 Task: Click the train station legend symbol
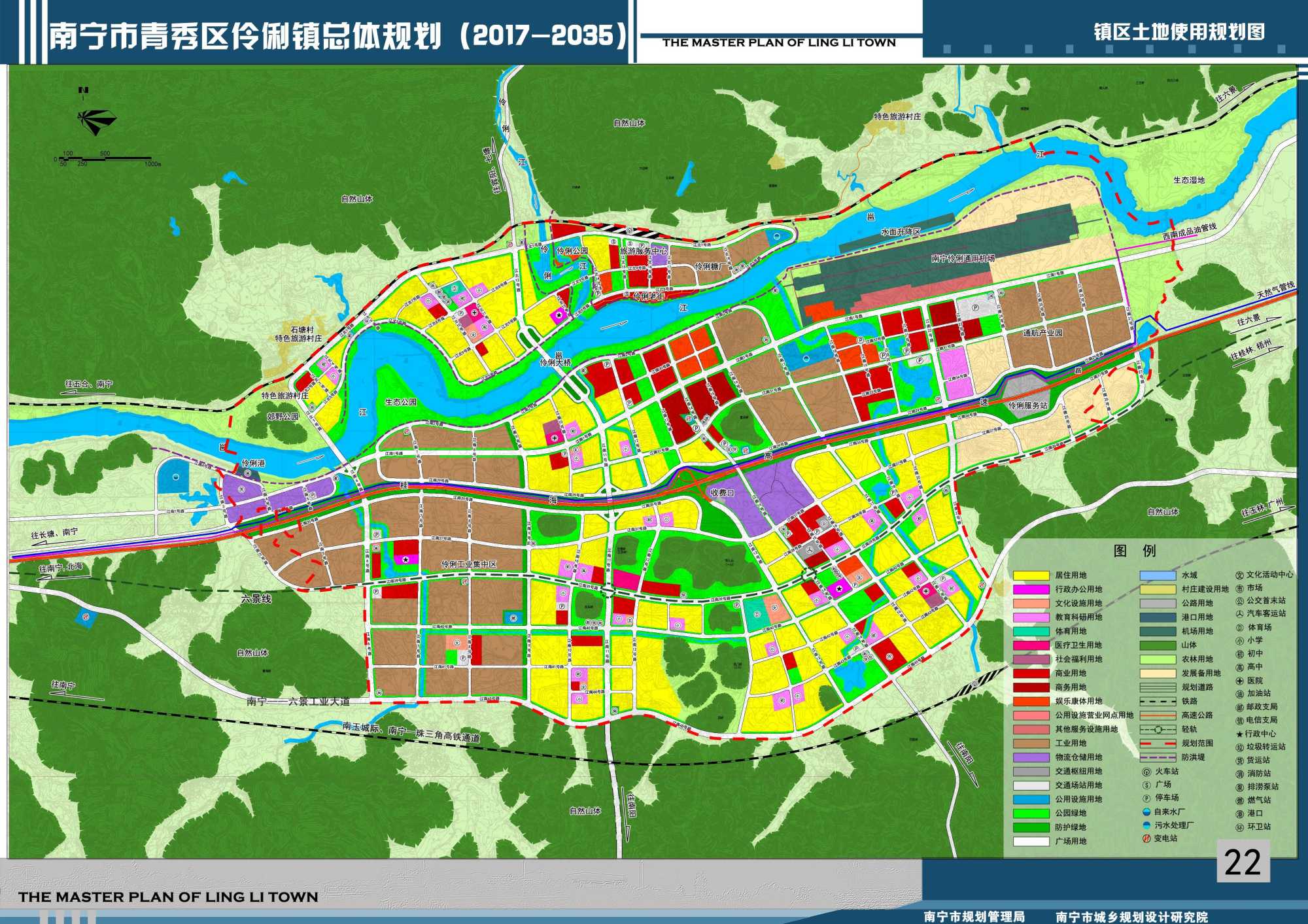pyautogui.click(x=1146, y=772)
